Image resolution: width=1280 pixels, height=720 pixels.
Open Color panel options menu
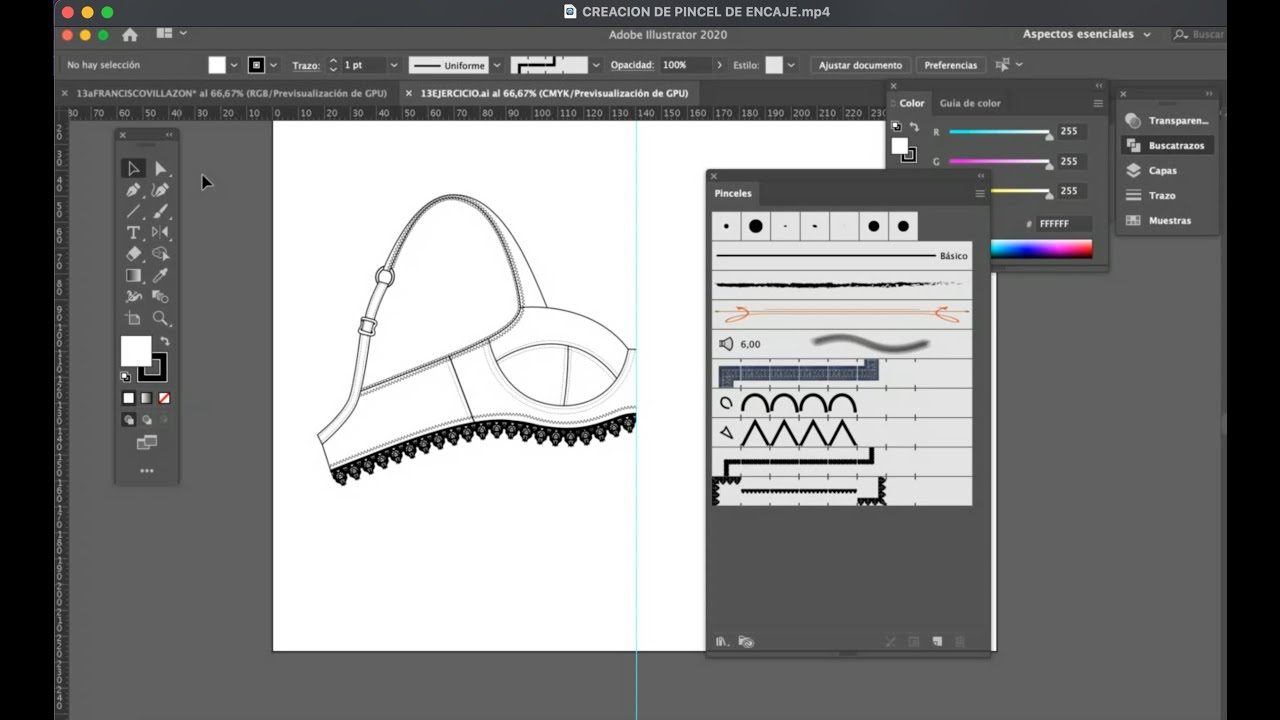click(x=1098, y=103)
